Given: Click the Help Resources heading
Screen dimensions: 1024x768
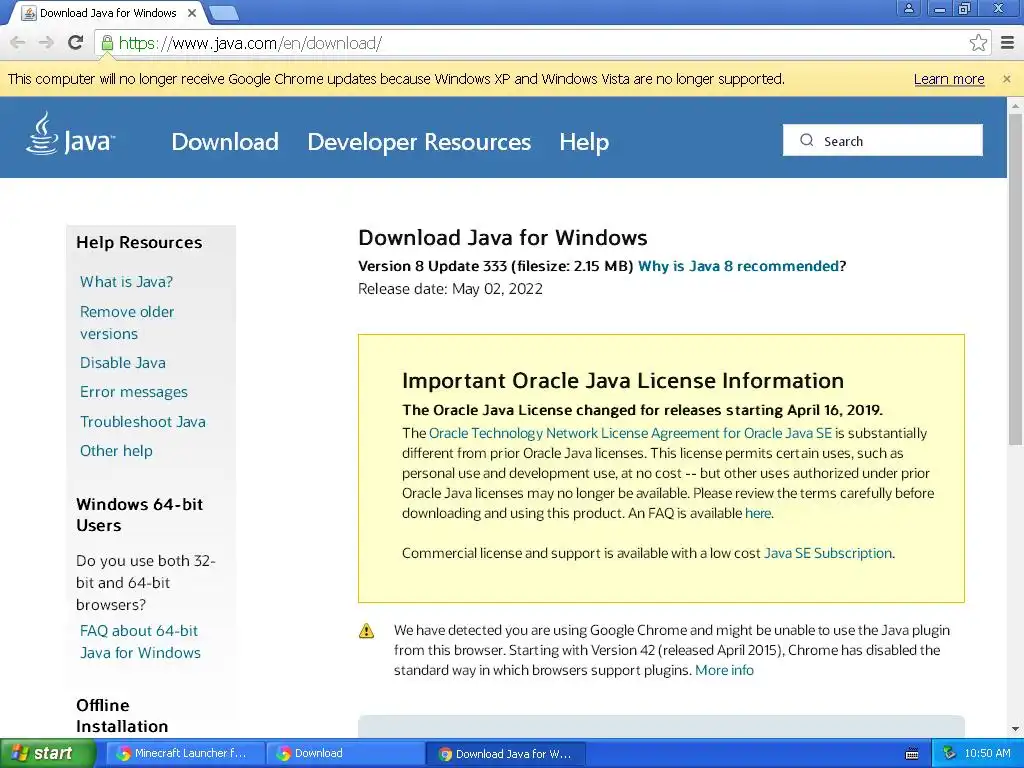Looking at the screenshot, I should coord(139,242).
